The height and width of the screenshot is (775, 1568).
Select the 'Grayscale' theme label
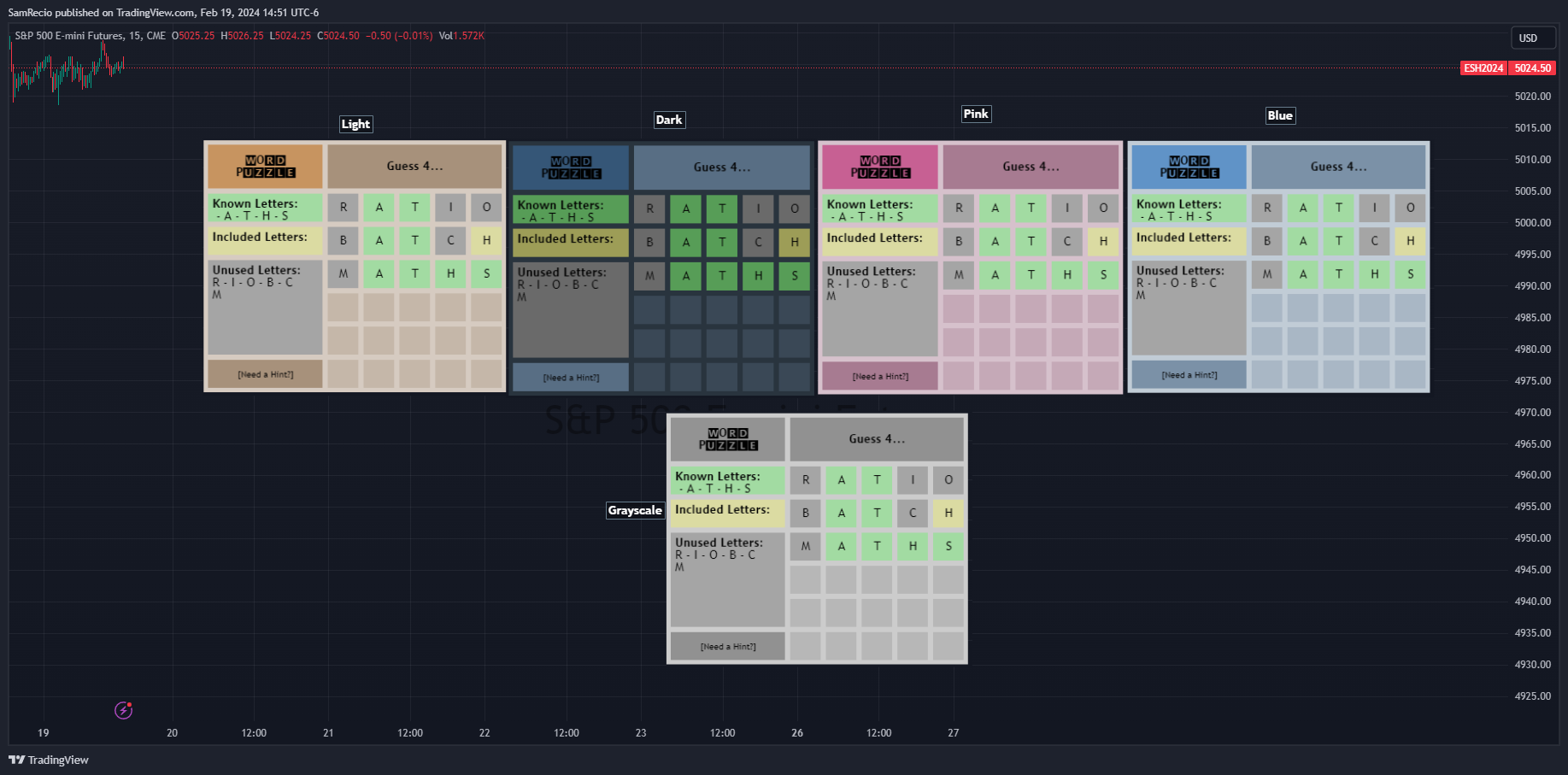pyautogui.click(x=635, y=510)
